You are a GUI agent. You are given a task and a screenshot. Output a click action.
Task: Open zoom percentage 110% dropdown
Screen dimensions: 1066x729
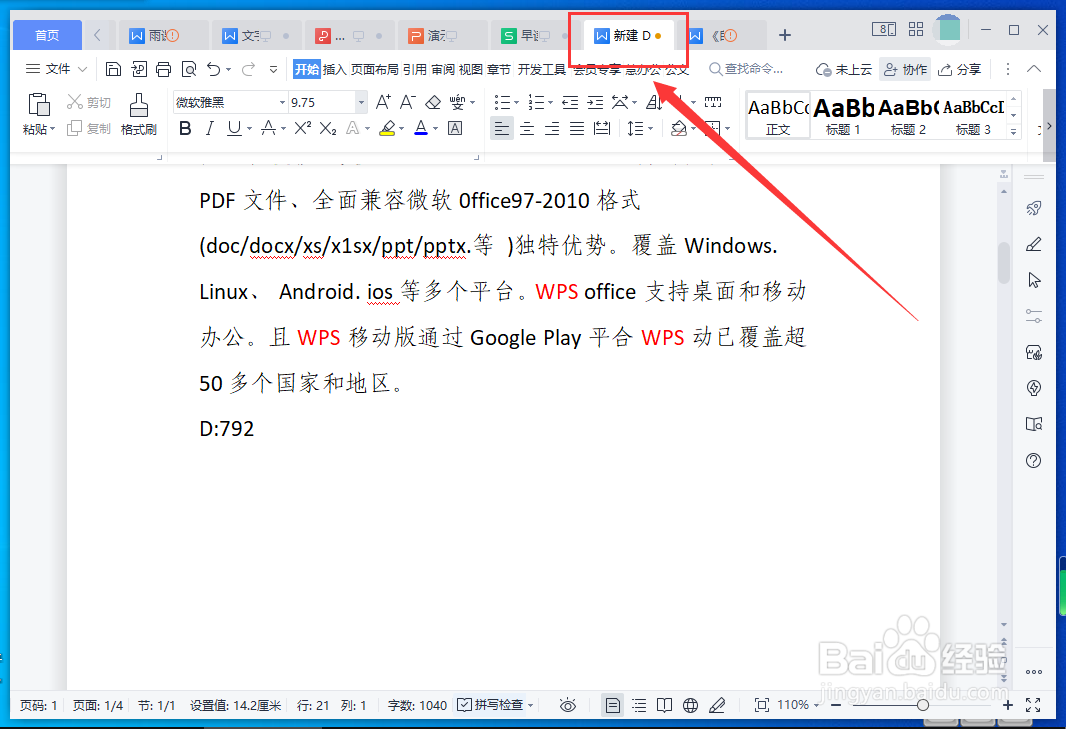click(798, 705)
